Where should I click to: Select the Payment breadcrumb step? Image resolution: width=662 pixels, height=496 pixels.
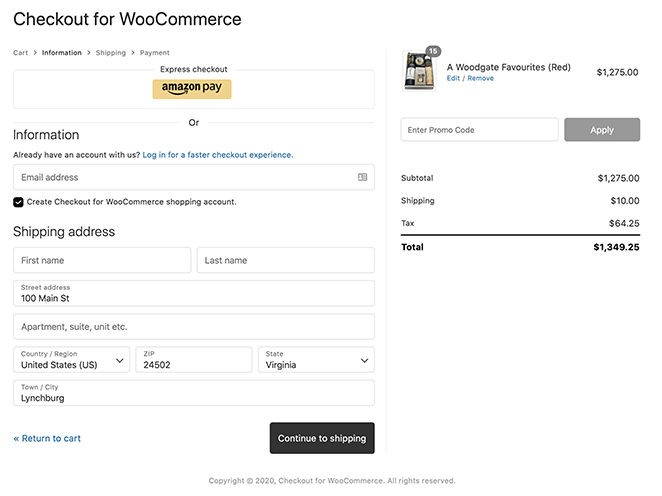(x=154, y=53)
